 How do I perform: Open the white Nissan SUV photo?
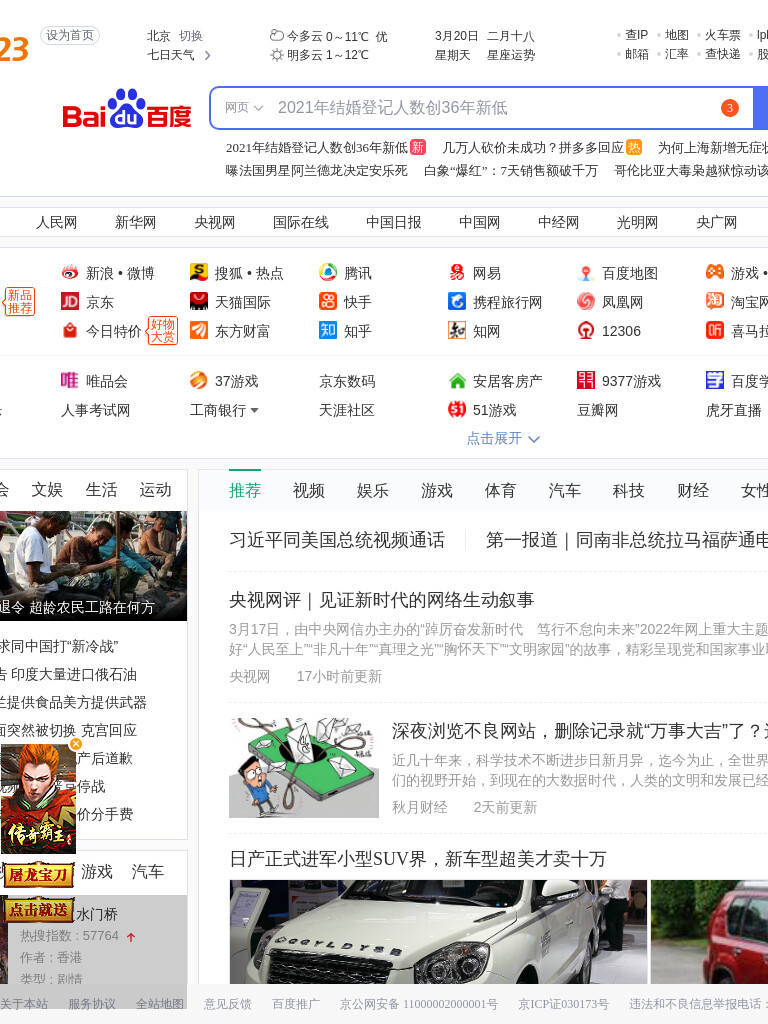tap(438, 932)
